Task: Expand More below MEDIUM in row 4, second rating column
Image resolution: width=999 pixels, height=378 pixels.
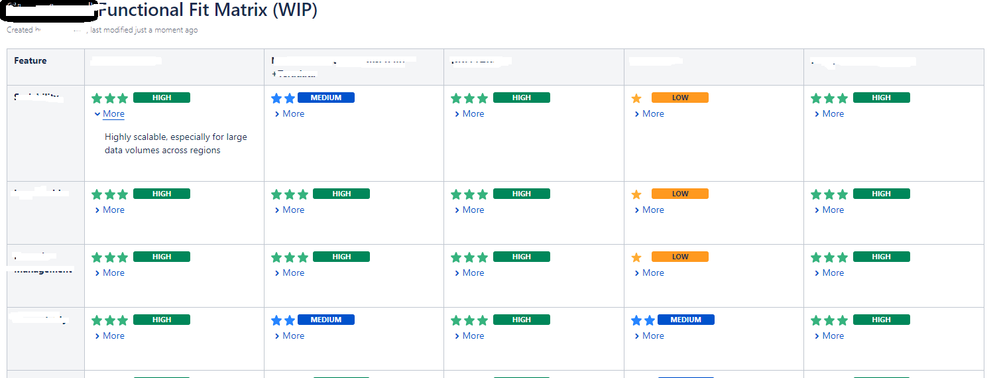Action: pos(289,336)
